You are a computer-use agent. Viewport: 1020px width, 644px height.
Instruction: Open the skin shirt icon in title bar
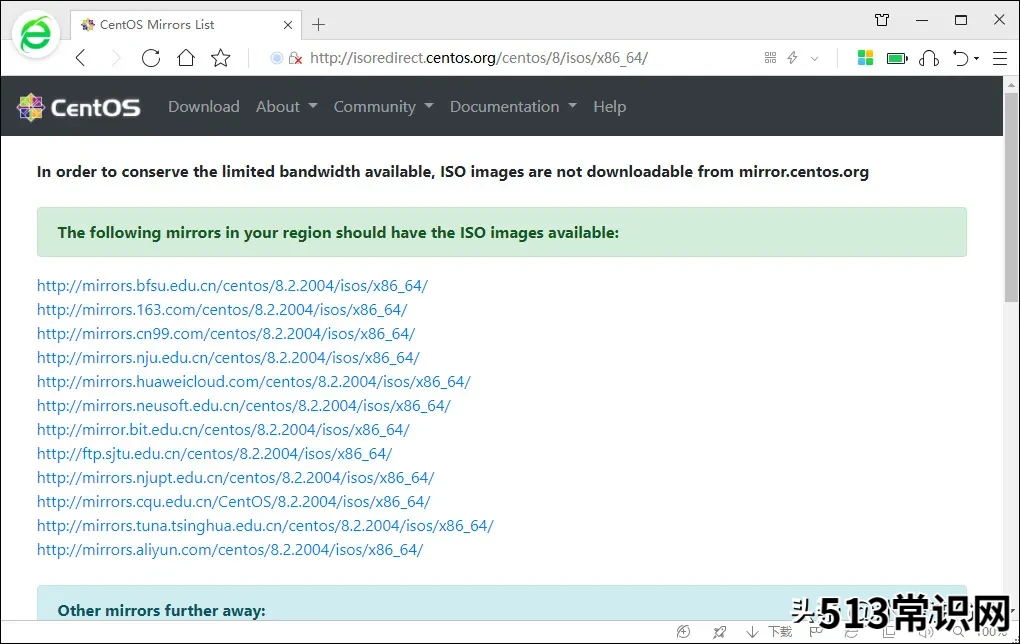[882, 20]
